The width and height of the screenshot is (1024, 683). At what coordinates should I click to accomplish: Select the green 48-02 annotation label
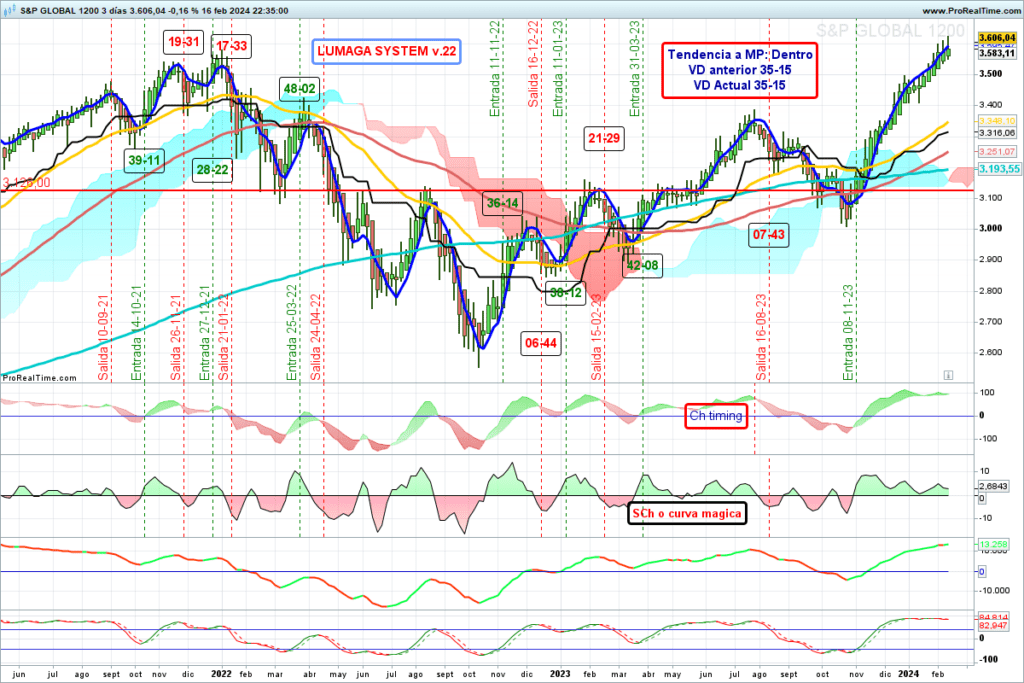point(300,89)
